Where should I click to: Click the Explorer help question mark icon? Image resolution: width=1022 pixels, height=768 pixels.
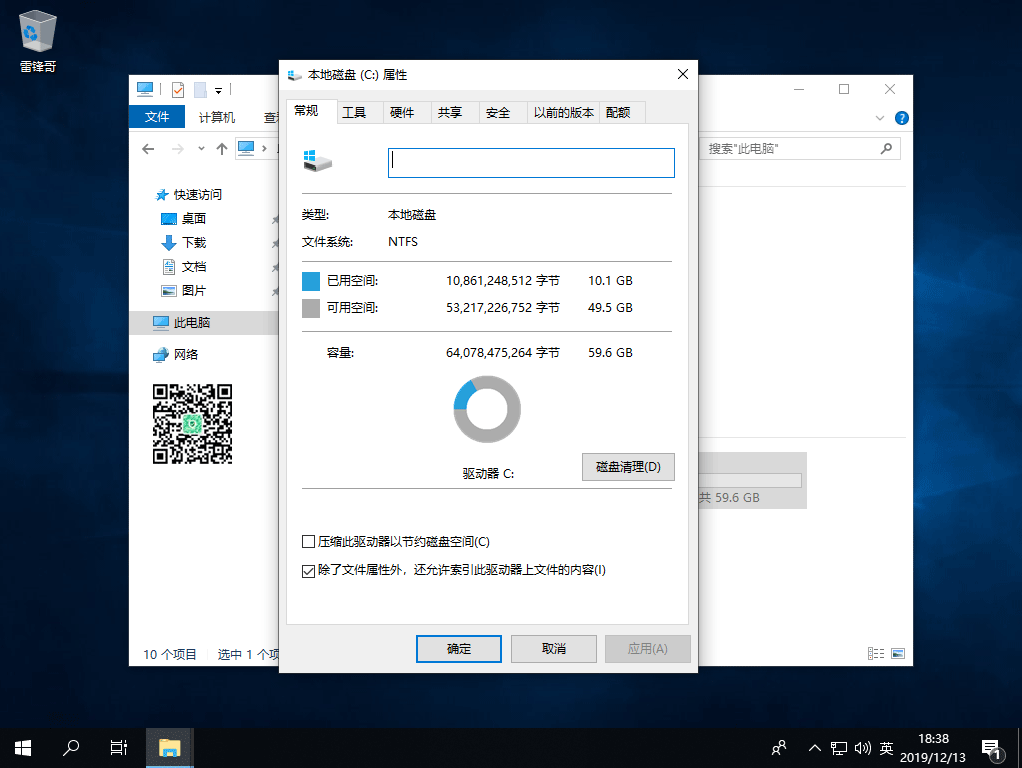[x=901, y=118]
